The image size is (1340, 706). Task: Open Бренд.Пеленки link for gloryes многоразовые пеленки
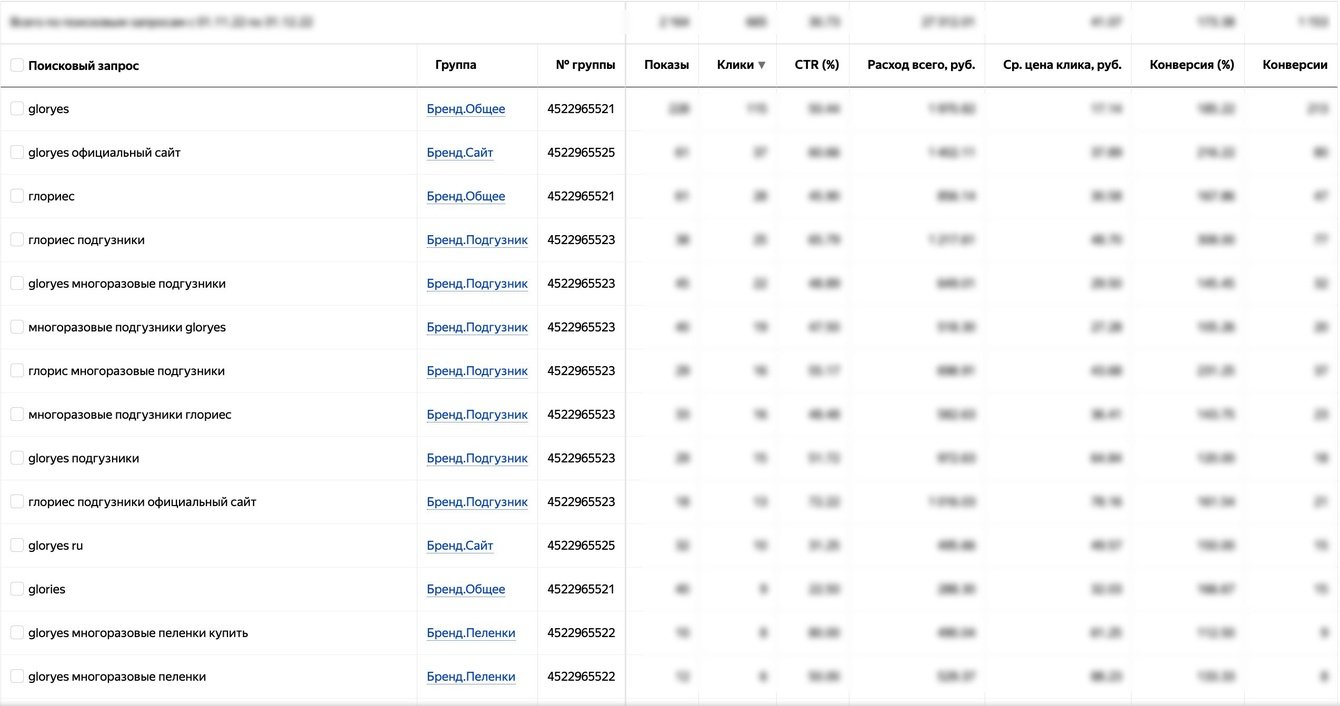(x=471, y=676)
